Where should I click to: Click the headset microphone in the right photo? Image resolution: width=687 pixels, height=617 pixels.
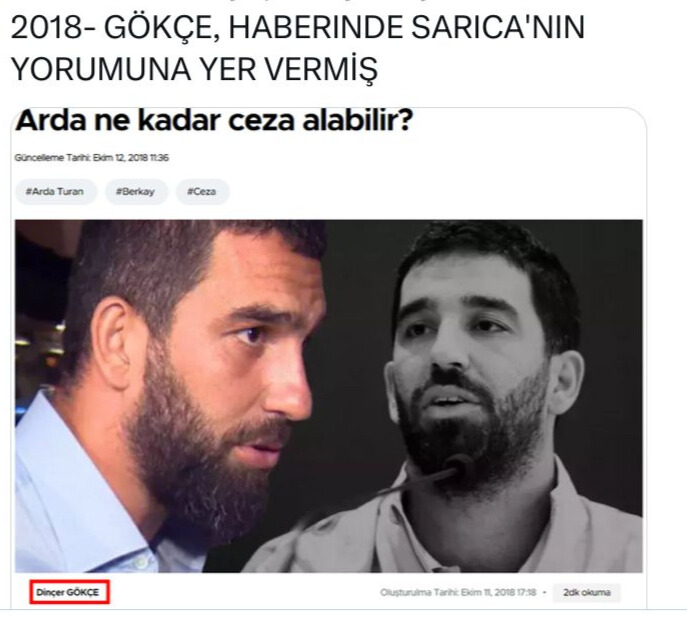pos(457,464)
